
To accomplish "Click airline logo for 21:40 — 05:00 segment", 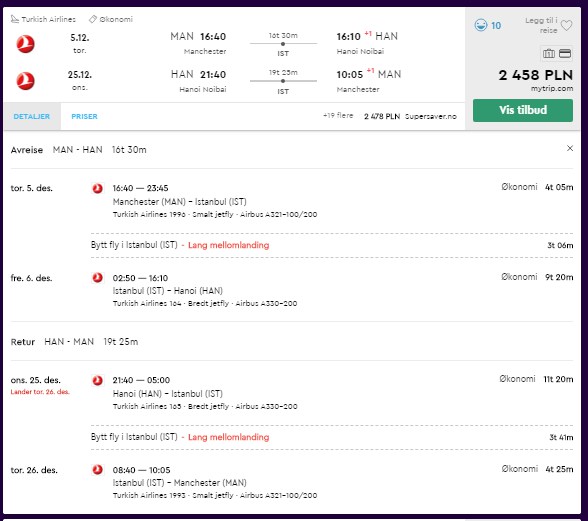I will click(x=98, y=380).
